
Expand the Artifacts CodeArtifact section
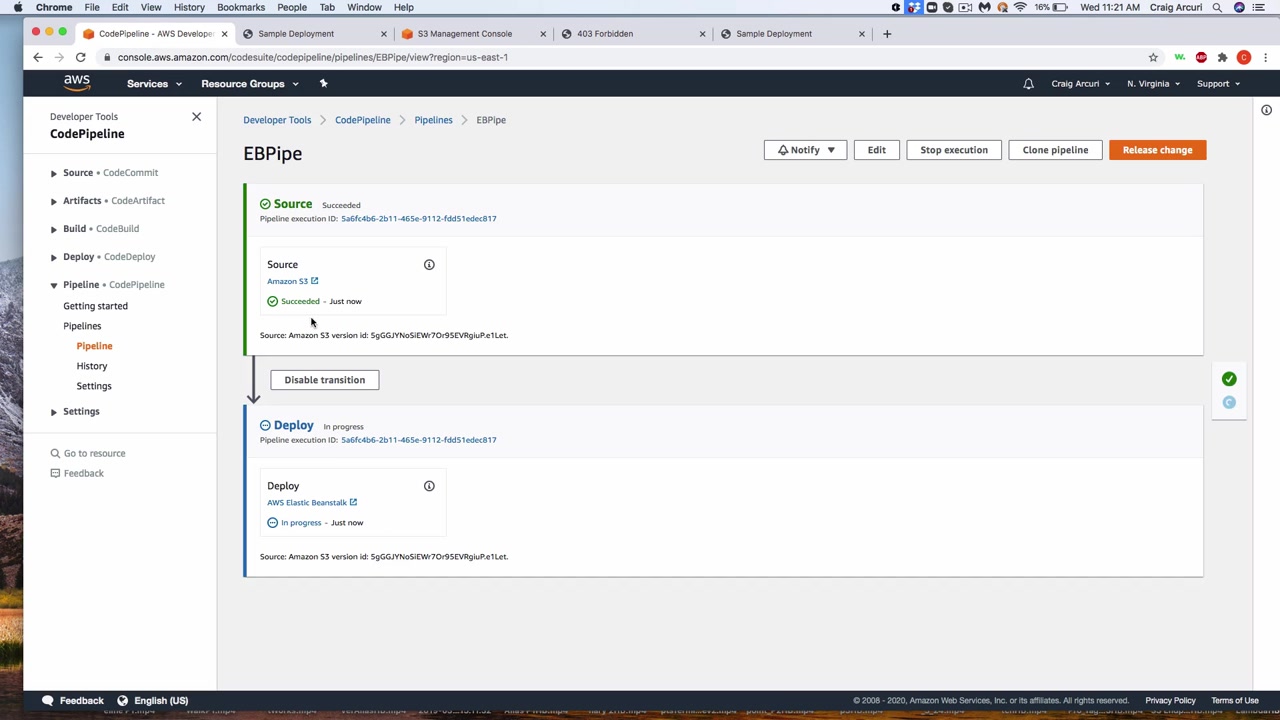54,201
